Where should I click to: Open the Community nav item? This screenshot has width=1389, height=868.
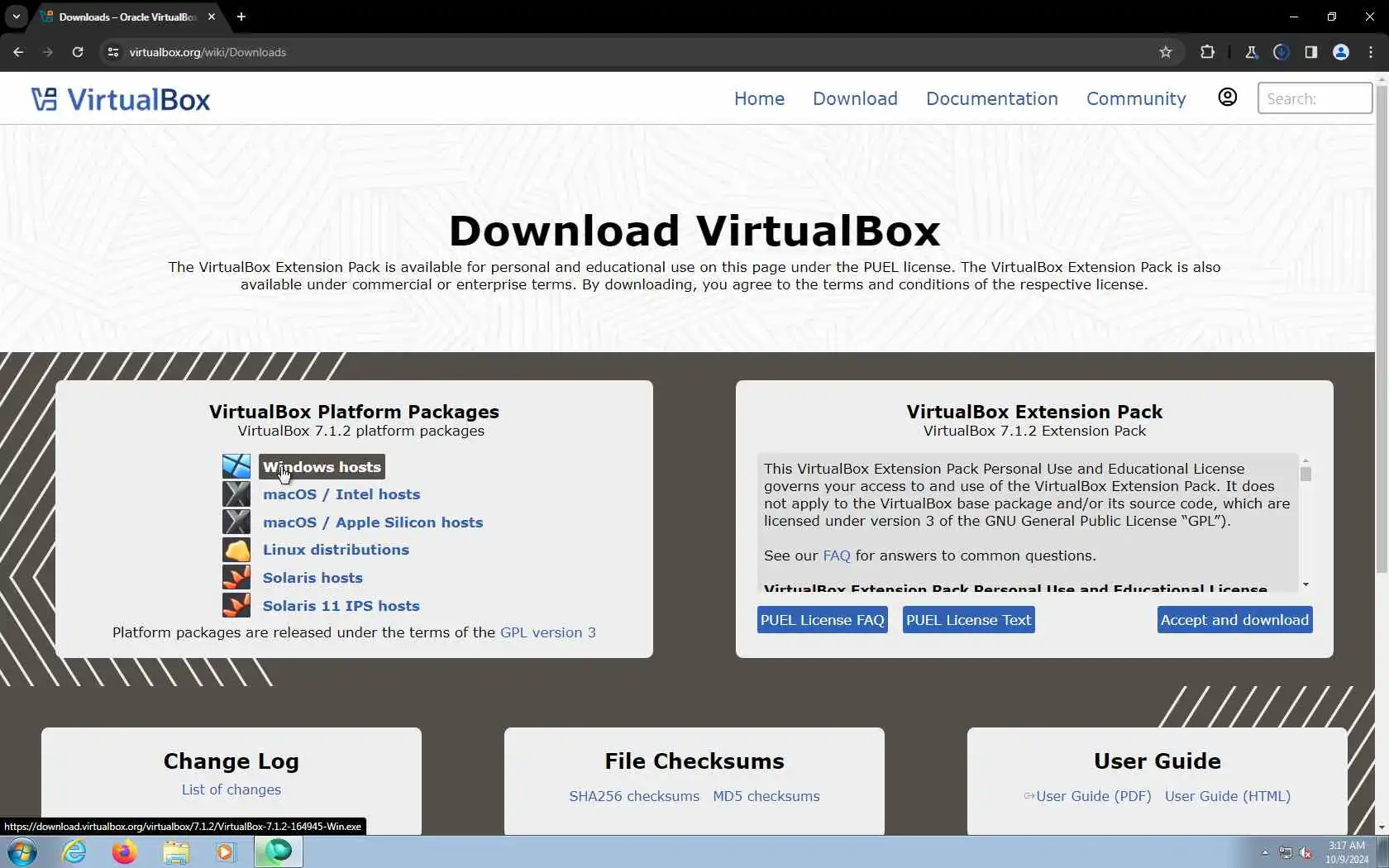coord(1136,98)
